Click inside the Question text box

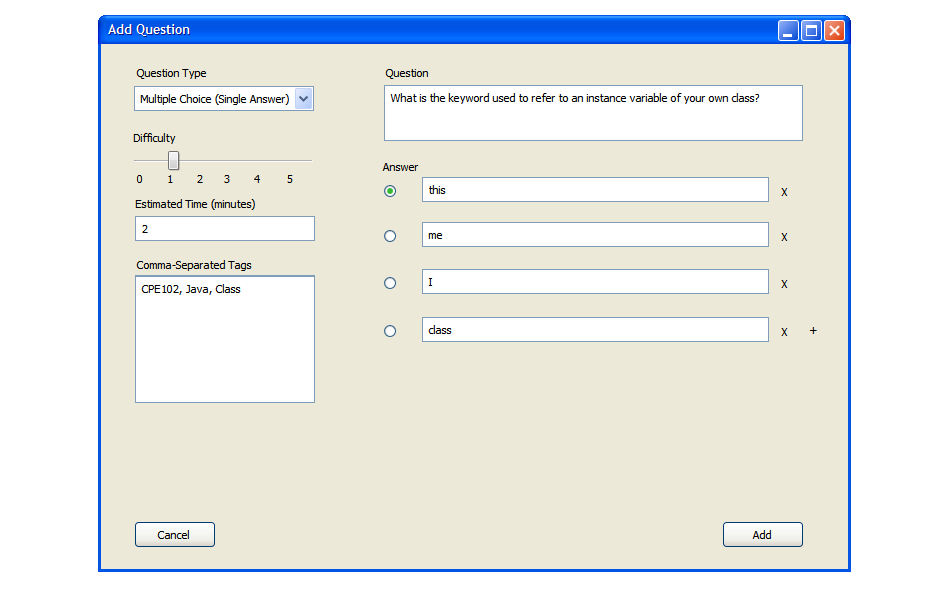pos(593,113)
